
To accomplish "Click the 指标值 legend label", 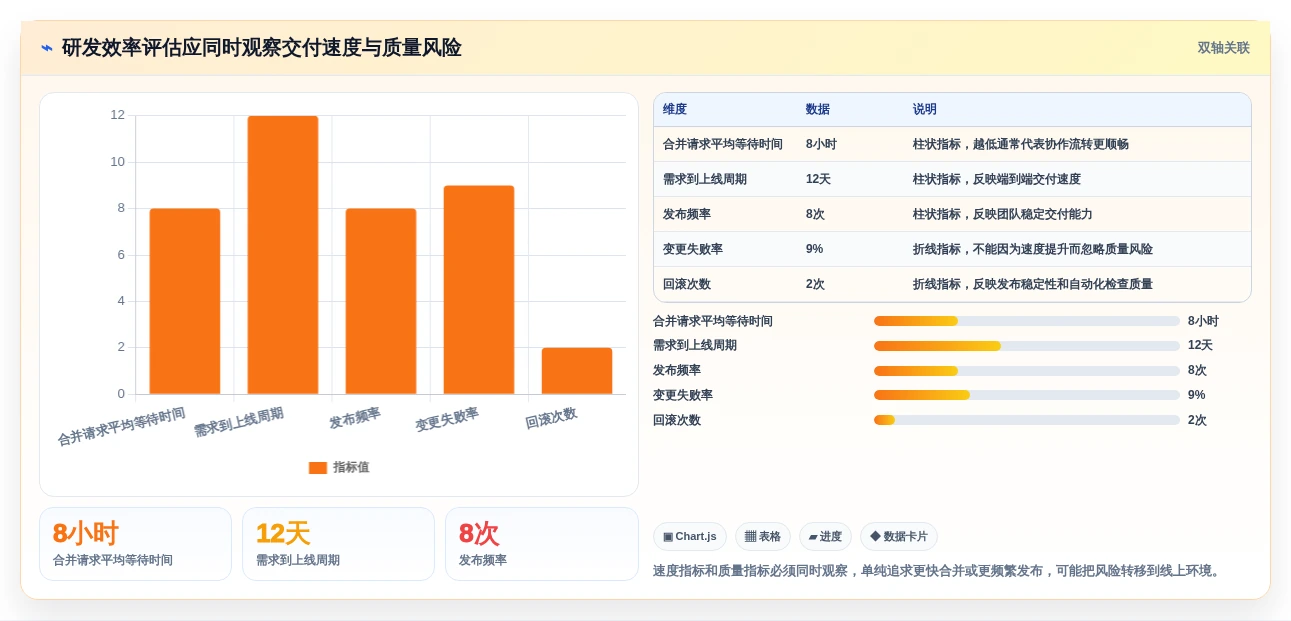I will pyautogui.click(x=351, y=467).
